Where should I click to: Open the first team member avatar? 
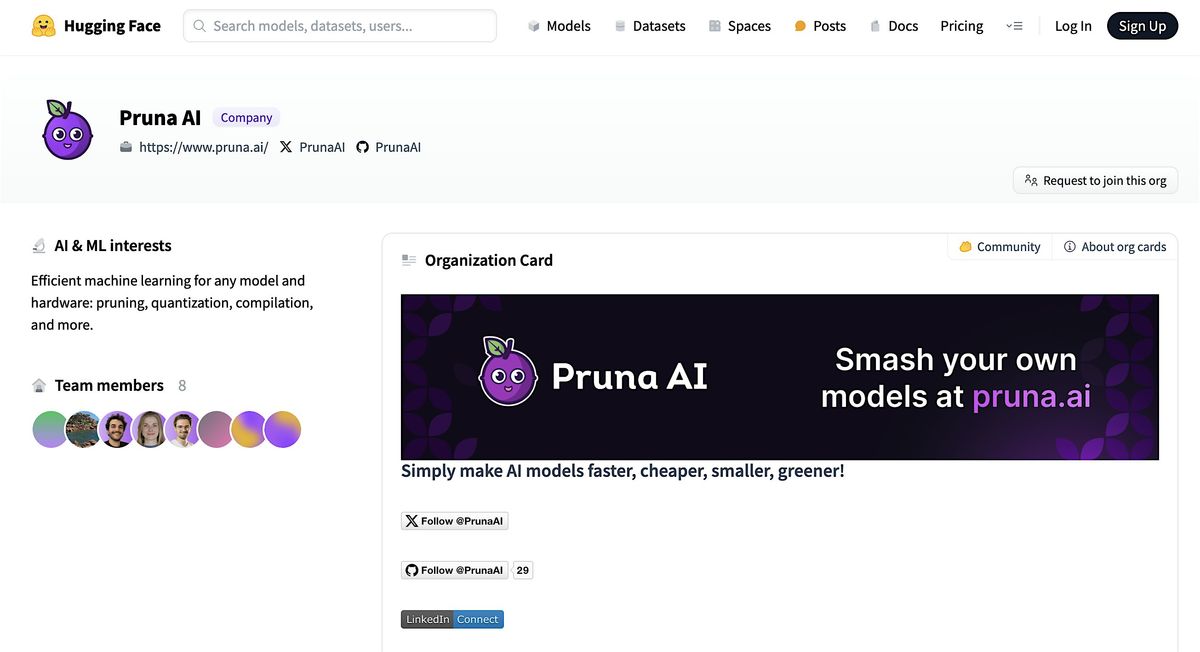coord(50,428)
